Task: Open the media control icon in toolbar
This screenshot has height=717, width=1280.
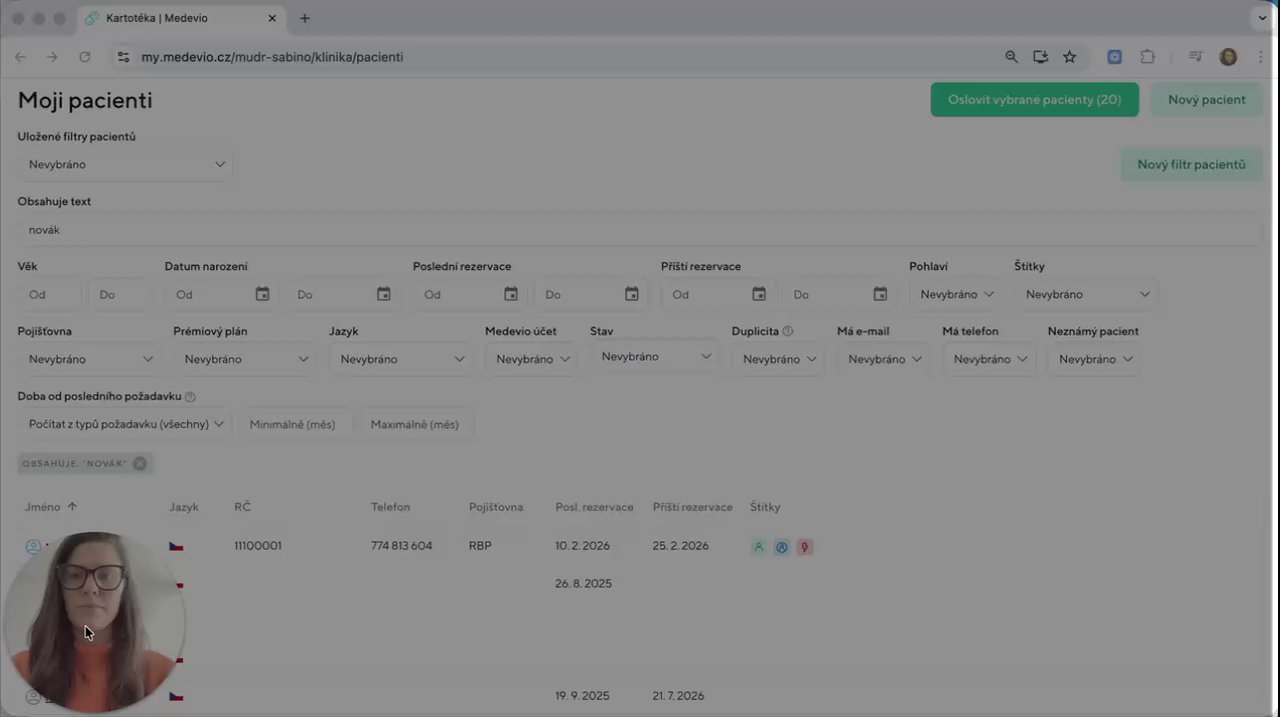Action: (x=1195, y=57)
